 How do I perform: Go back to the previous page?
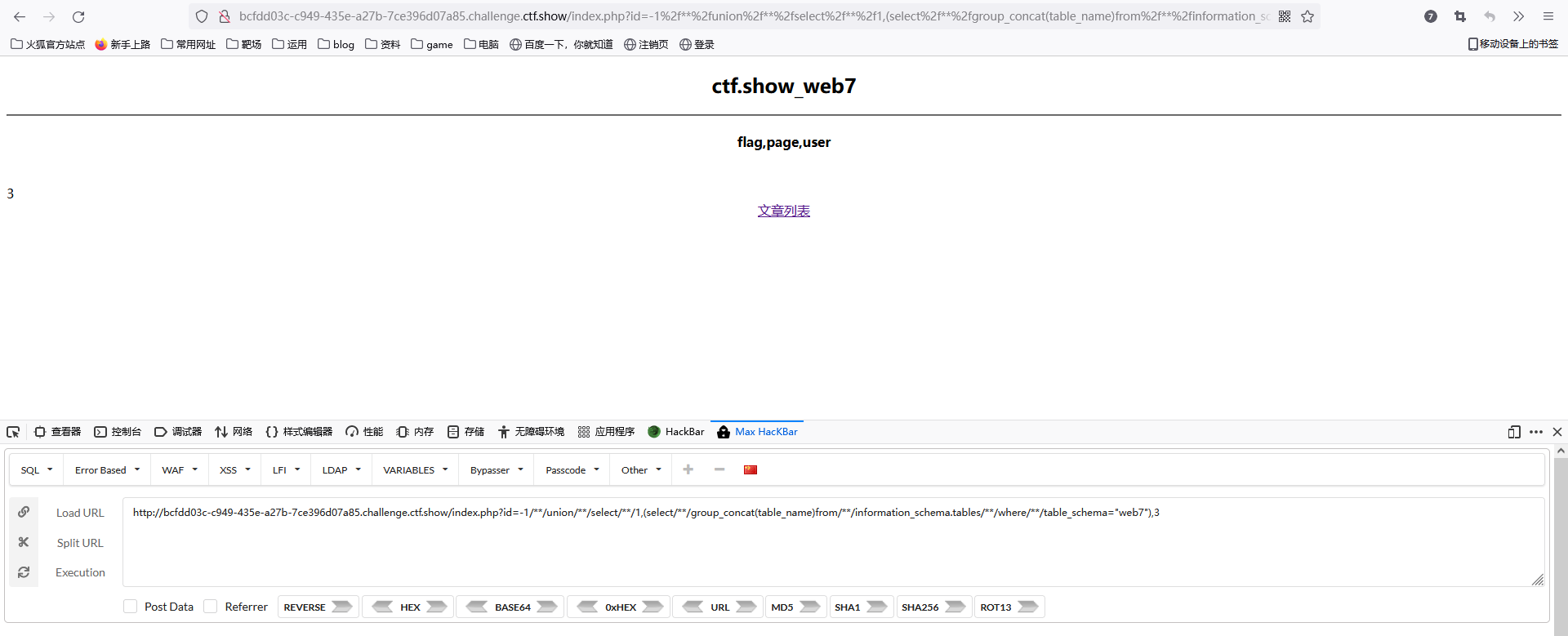(x=20, y=16)
